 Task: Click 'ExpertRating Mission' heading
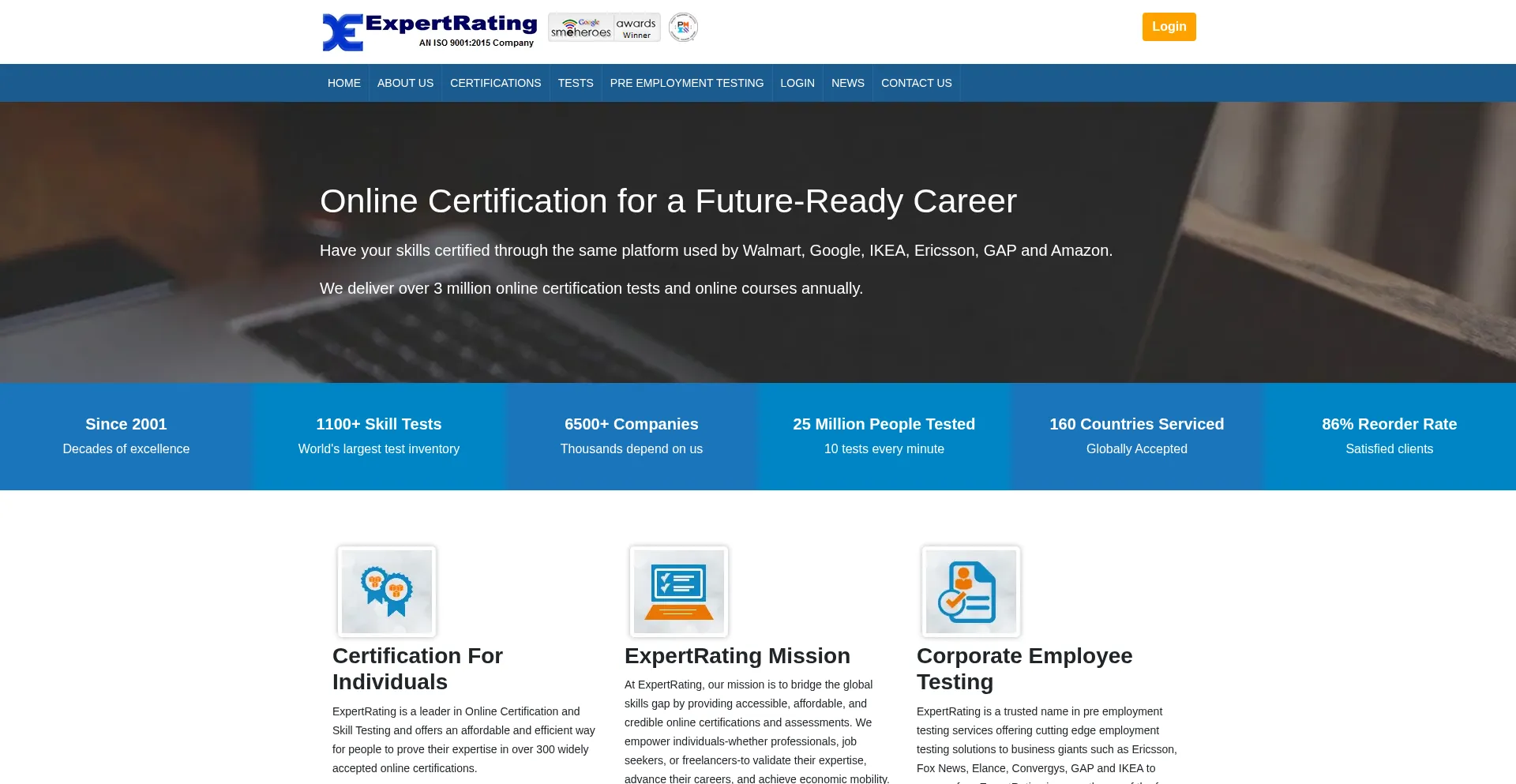pyautogui.click(x=737, y=655)
